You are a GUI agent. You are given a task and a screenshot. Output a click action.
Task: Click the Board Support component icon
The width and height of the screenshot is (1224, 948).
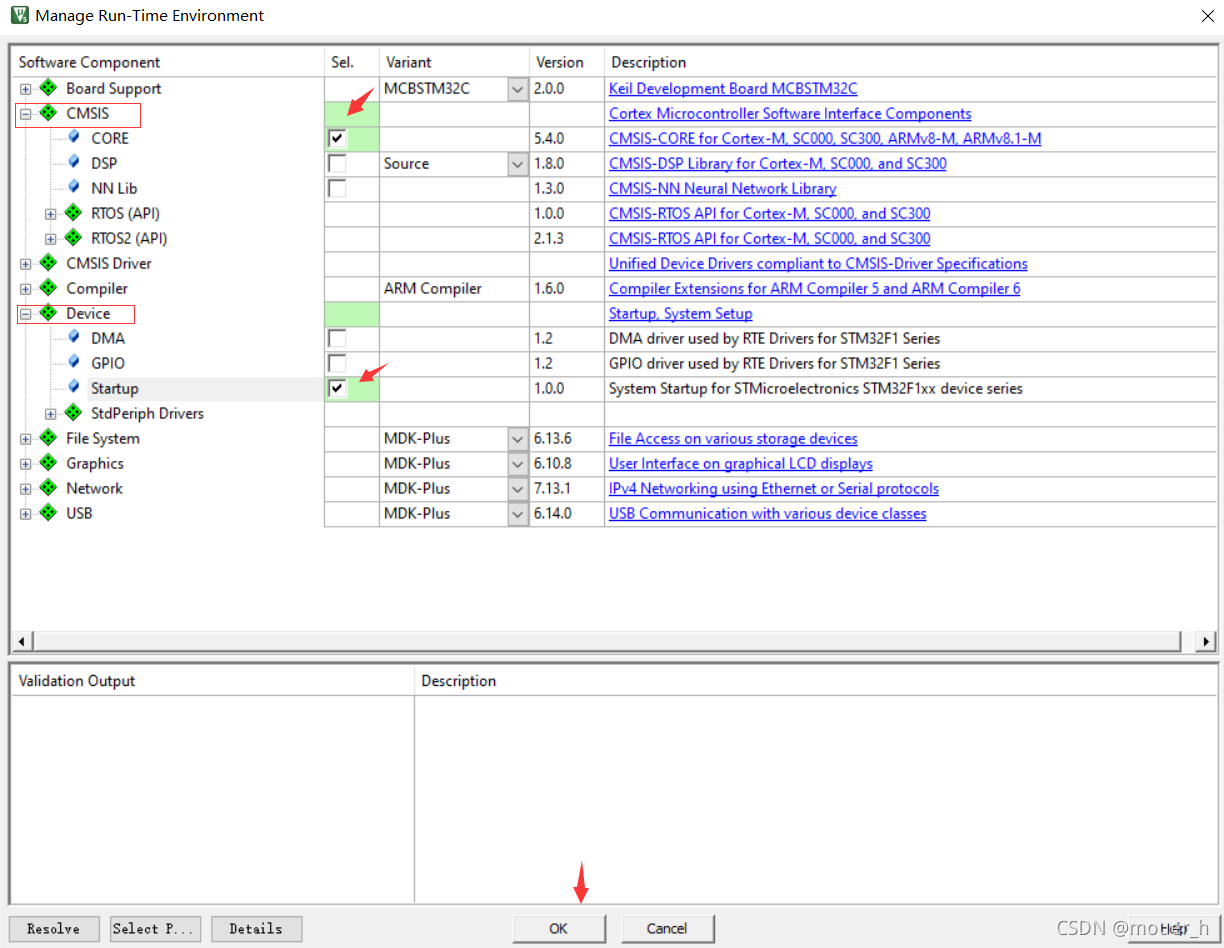point(48,88)
